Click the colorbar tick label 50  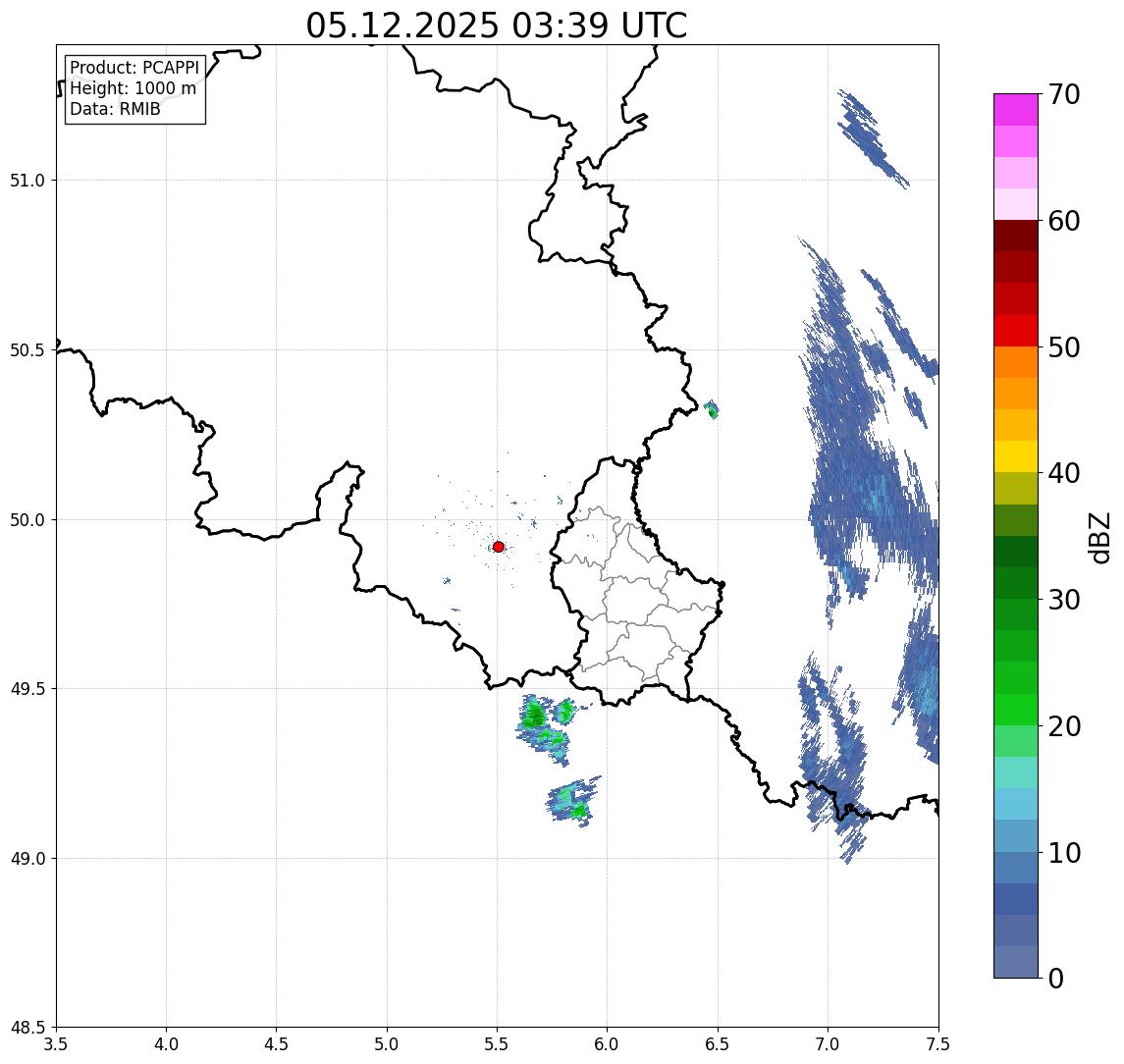tap(1064, 347)
